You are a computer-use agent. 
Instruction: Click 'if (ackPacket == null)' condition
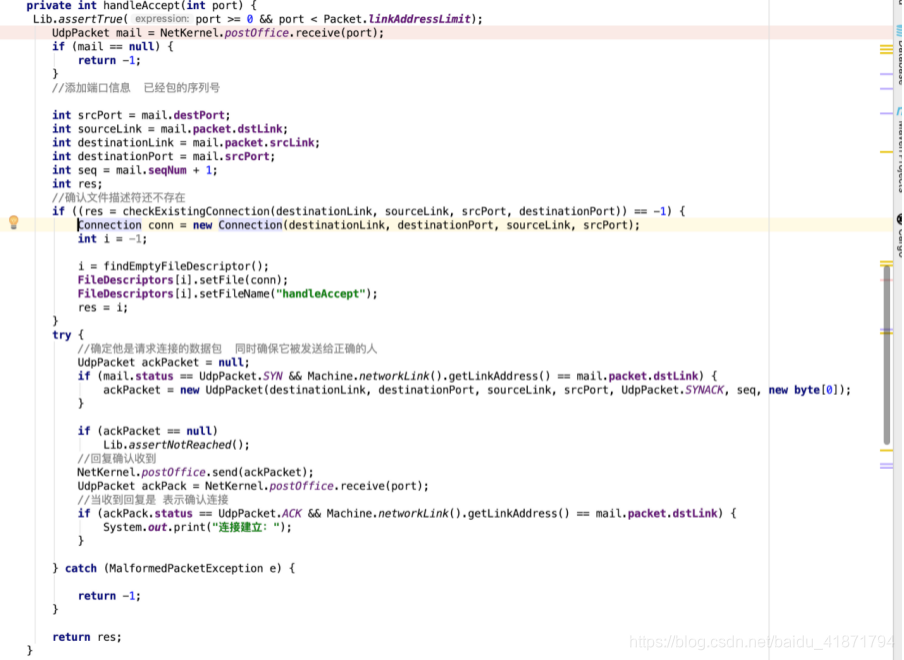pyautogui.click(x=148, y=431)
